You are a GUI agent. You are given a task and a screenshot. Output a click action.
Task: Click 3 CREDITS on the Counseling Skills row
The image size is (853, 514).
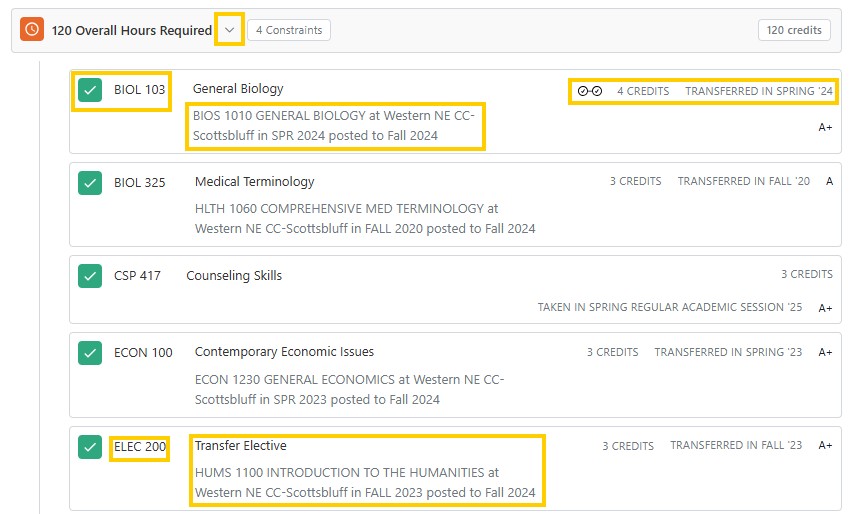807,274
